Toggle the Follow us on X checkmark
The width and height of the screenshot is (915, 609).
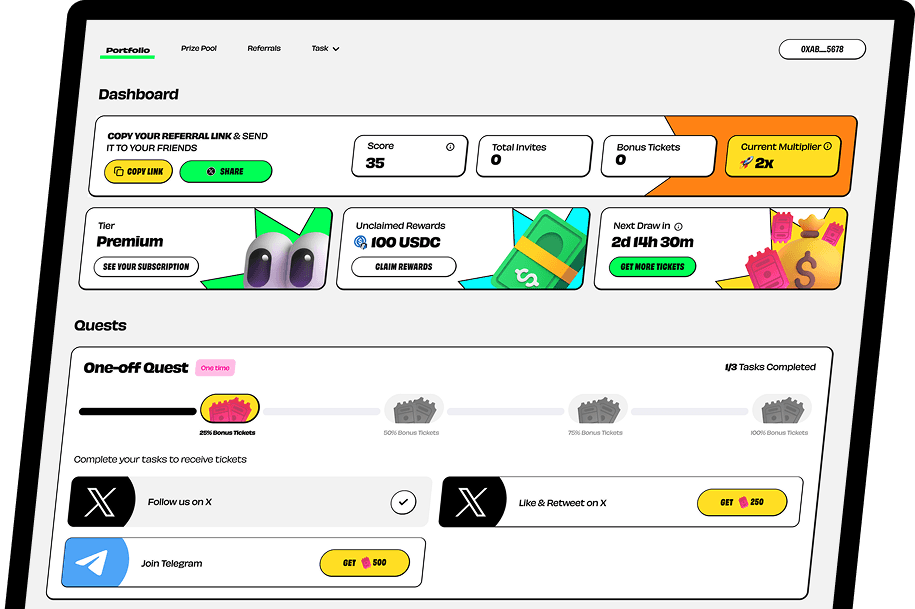pos(403,502)
